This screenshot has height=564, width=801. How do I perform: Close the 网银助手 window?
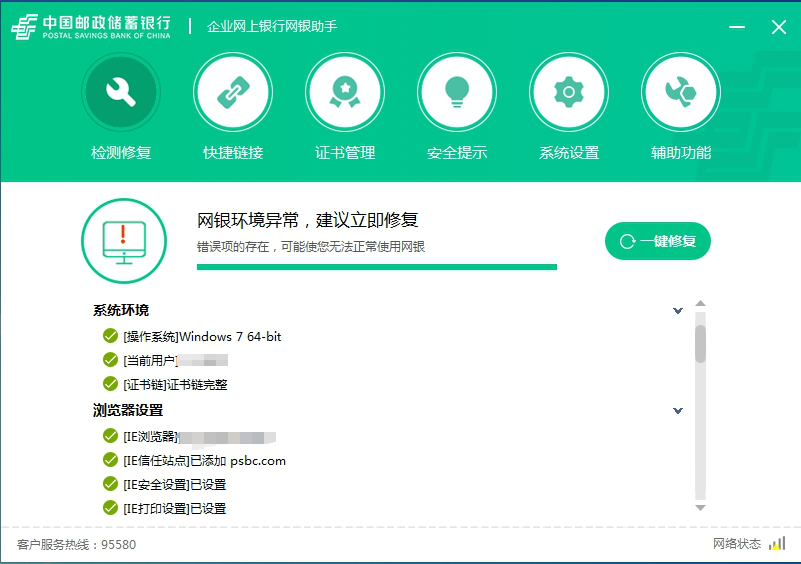pos(779,27)
